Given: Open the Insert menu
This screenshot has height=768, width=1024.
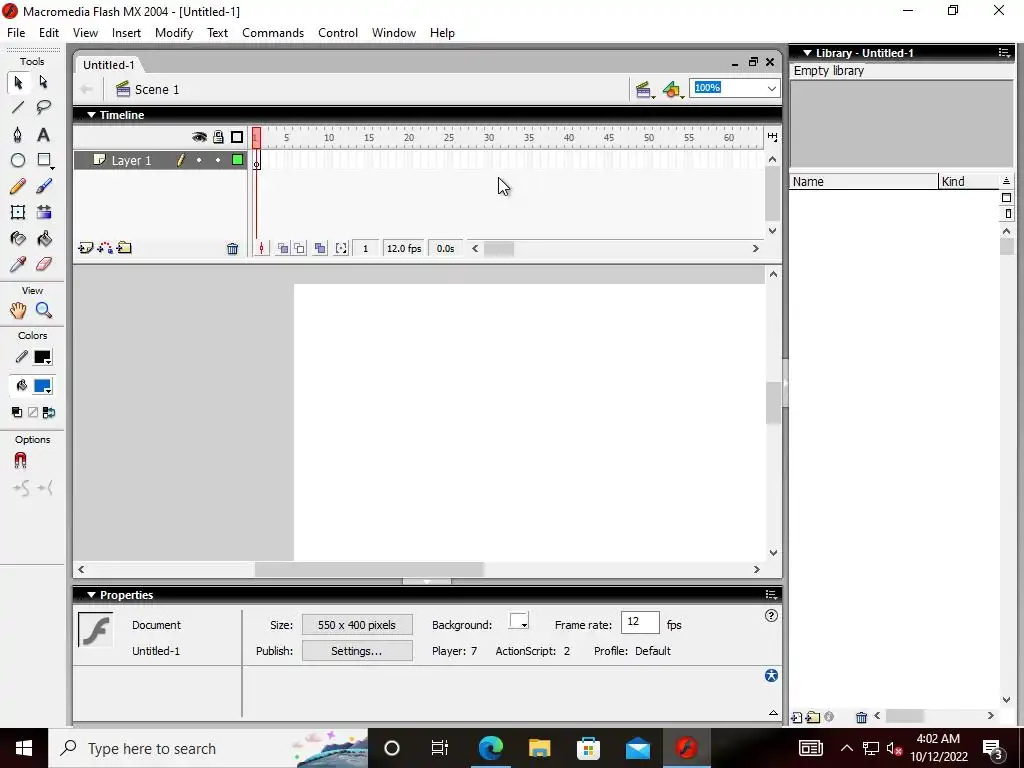Looking at the screenshot, I should pyautogui.click(x=126, y=33).
